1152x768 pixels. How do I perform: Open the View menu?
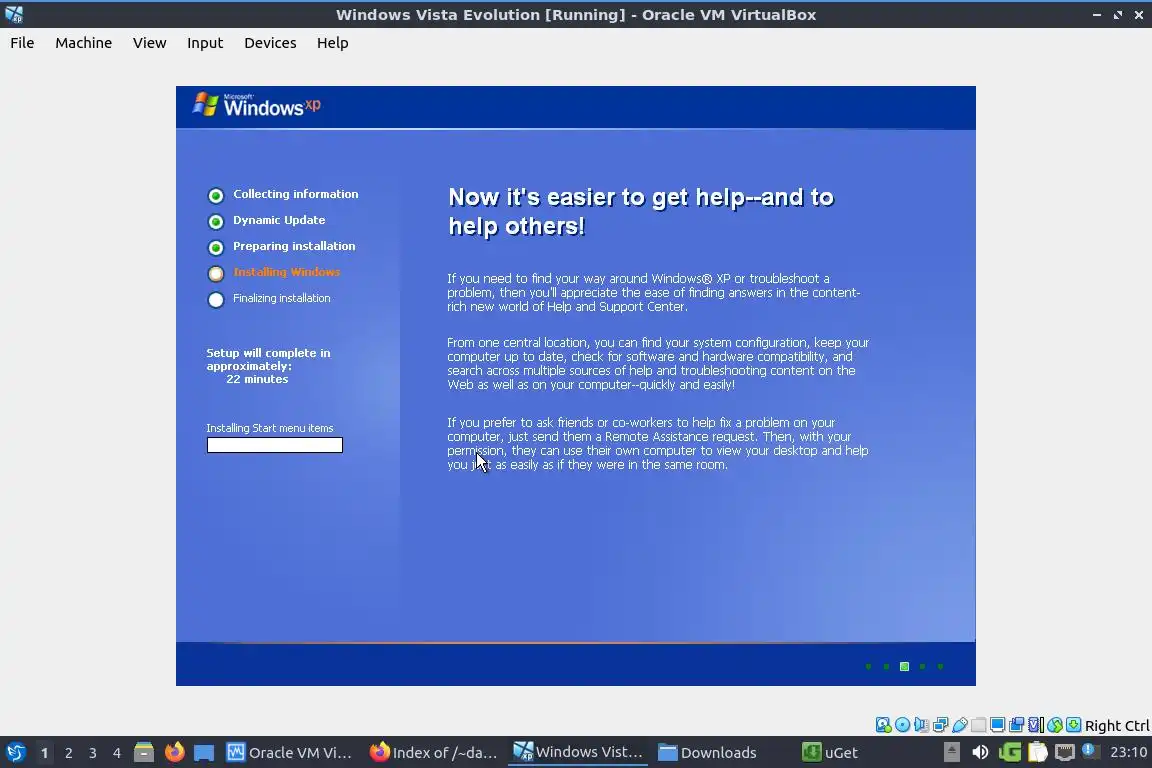(149, 43)
